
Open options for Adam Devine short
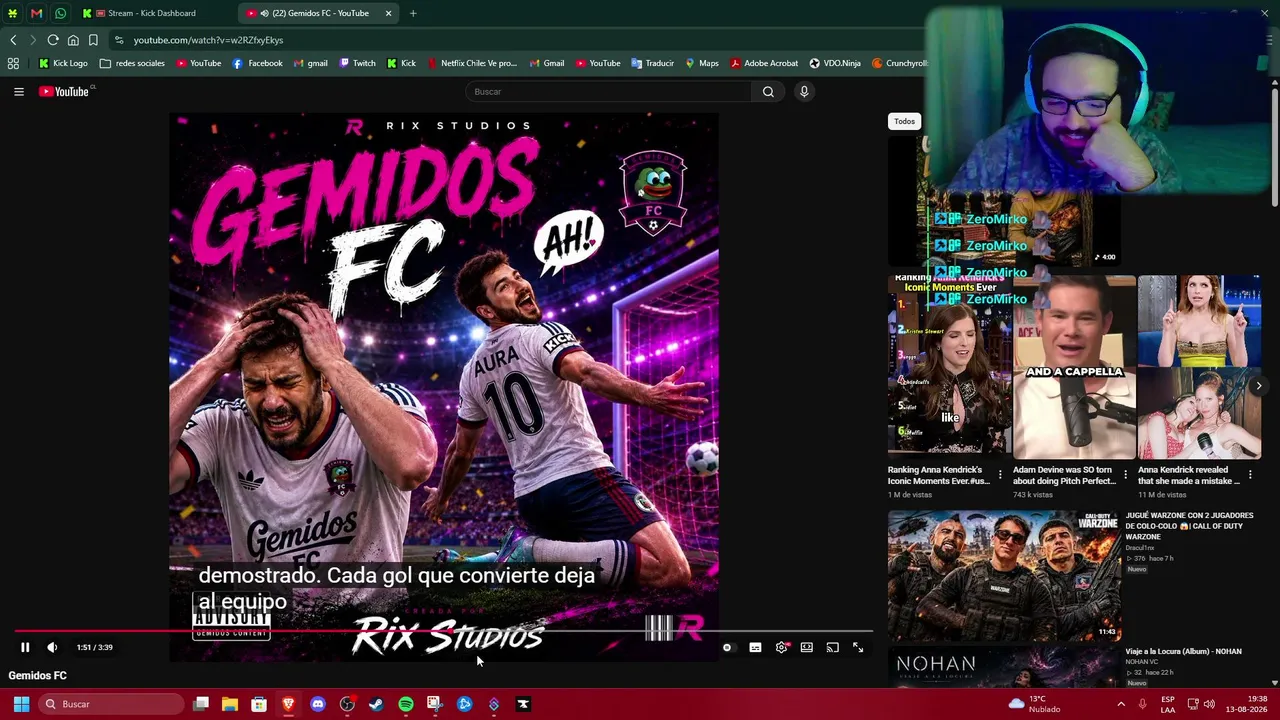tap(1125, 475)
